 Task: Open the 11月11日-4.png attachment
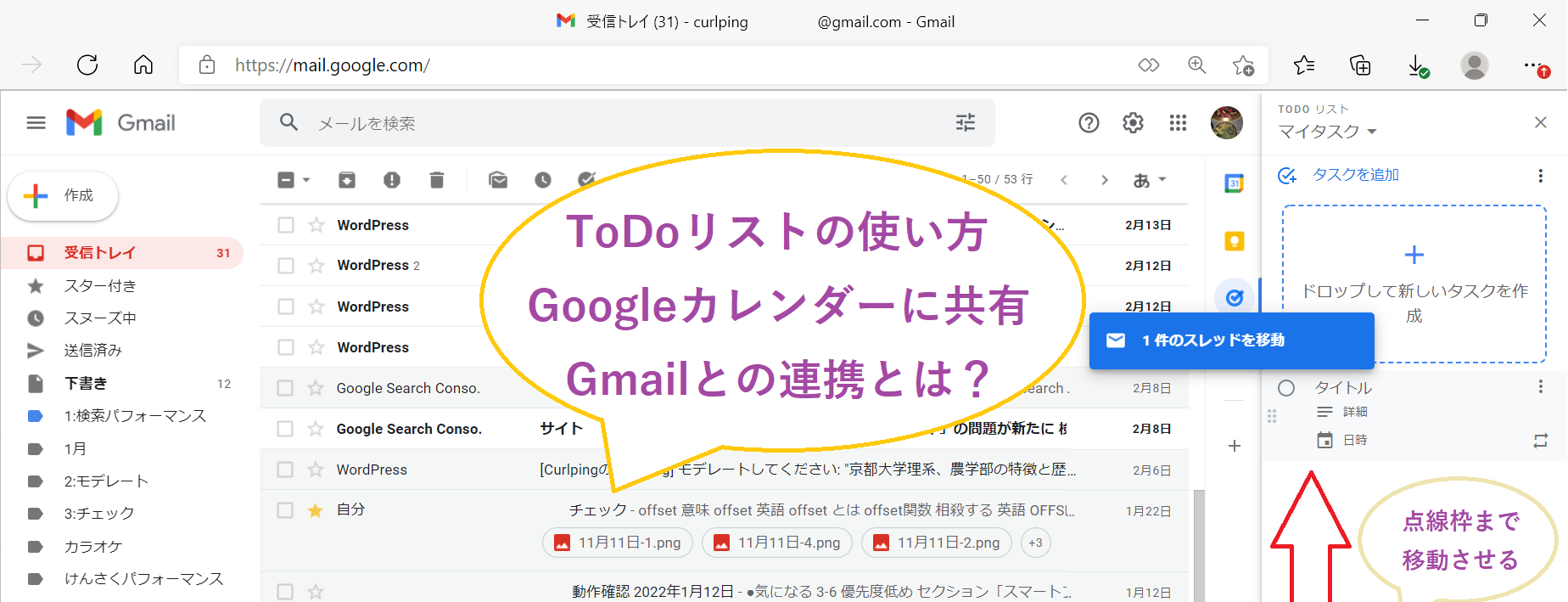[x=777, y=543]
